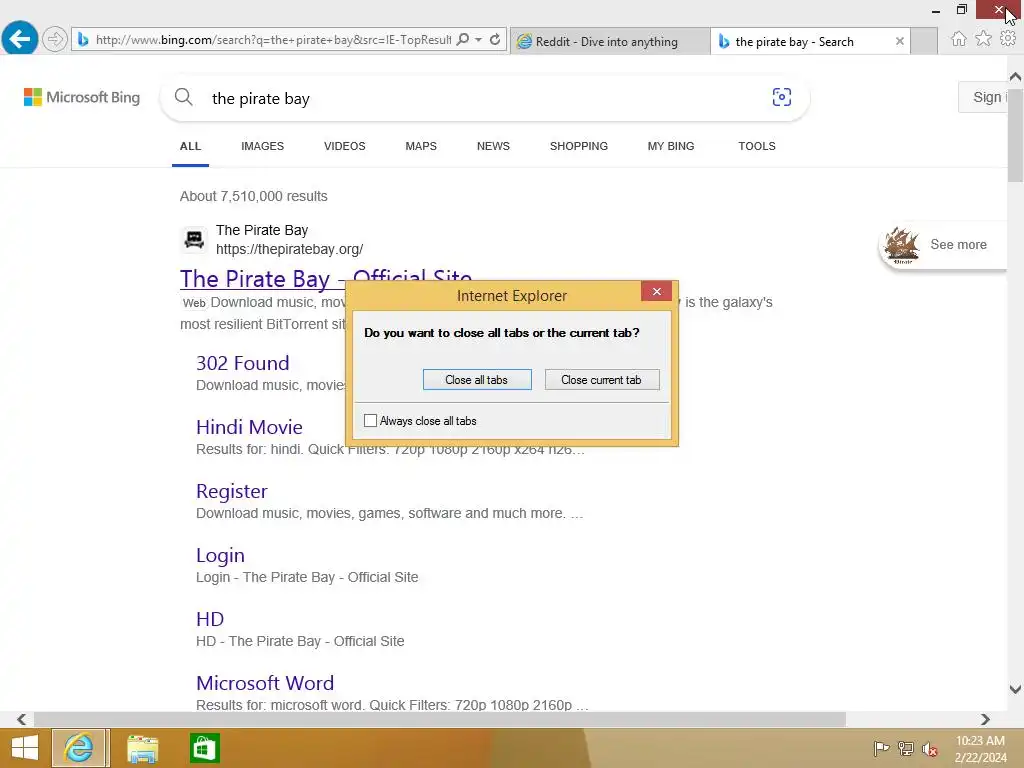
Task: Switch to the Reddit - Dive into anything tab
Action: tap(610, 41)
